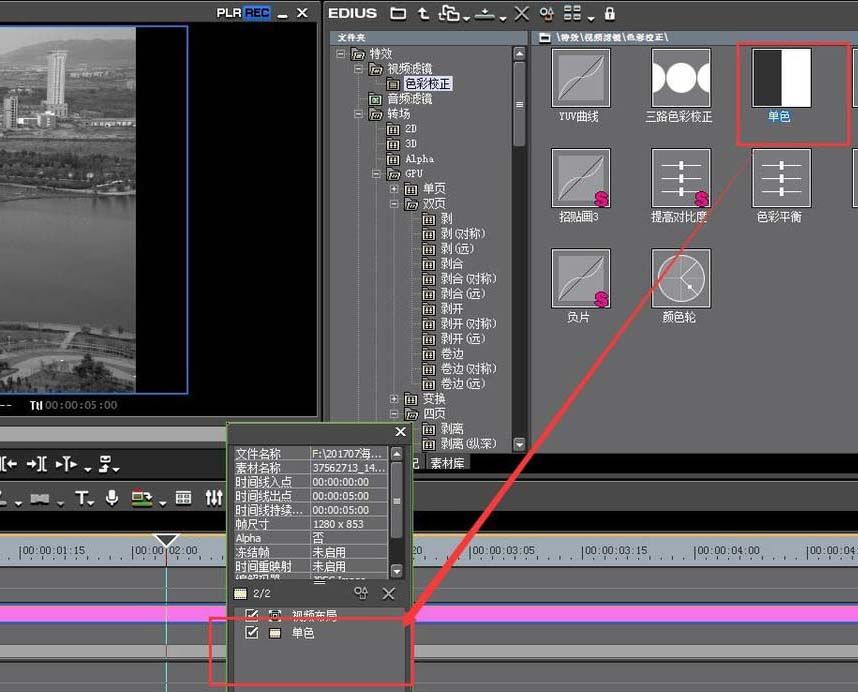This screenshot has height=692, width=858.
Task: Choose the YUV曲线 effect icon
Action: point(580,78)
